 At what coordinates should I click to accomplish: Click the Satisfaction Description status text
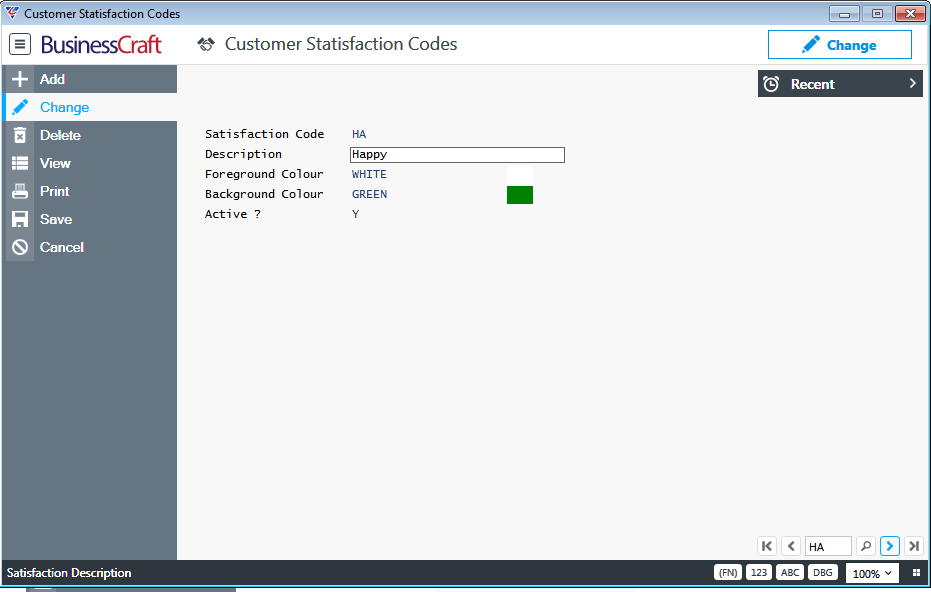pyautogui.click(x=69, y=573)
